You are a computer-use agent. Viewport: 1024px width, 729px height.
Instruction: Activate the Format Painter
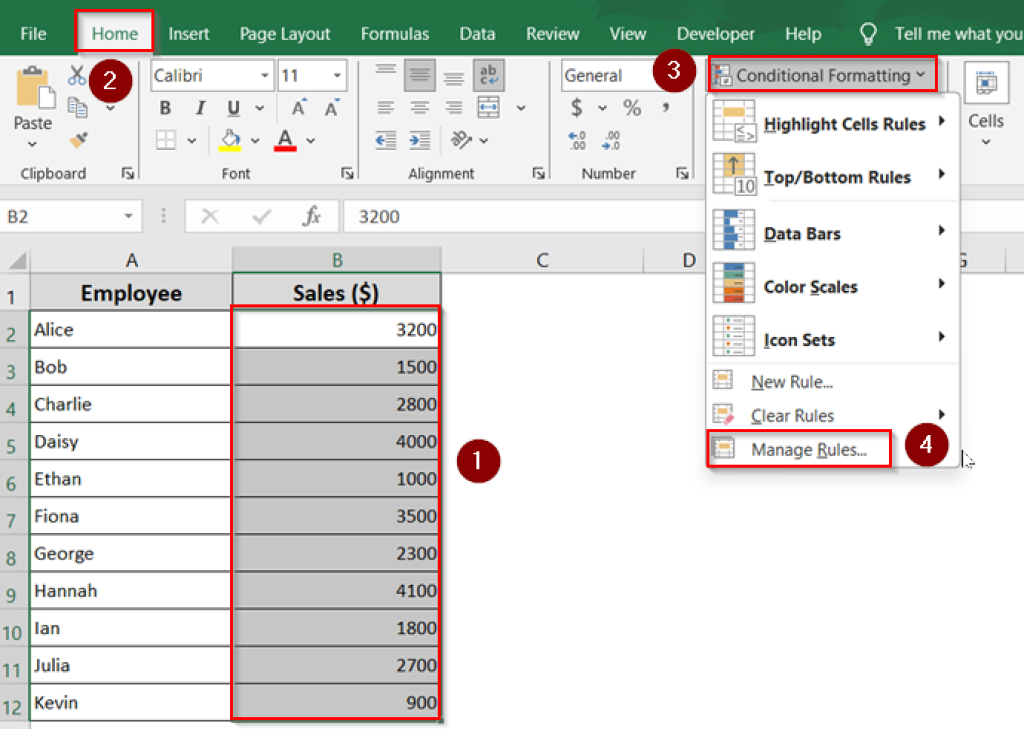click(77, 139)
